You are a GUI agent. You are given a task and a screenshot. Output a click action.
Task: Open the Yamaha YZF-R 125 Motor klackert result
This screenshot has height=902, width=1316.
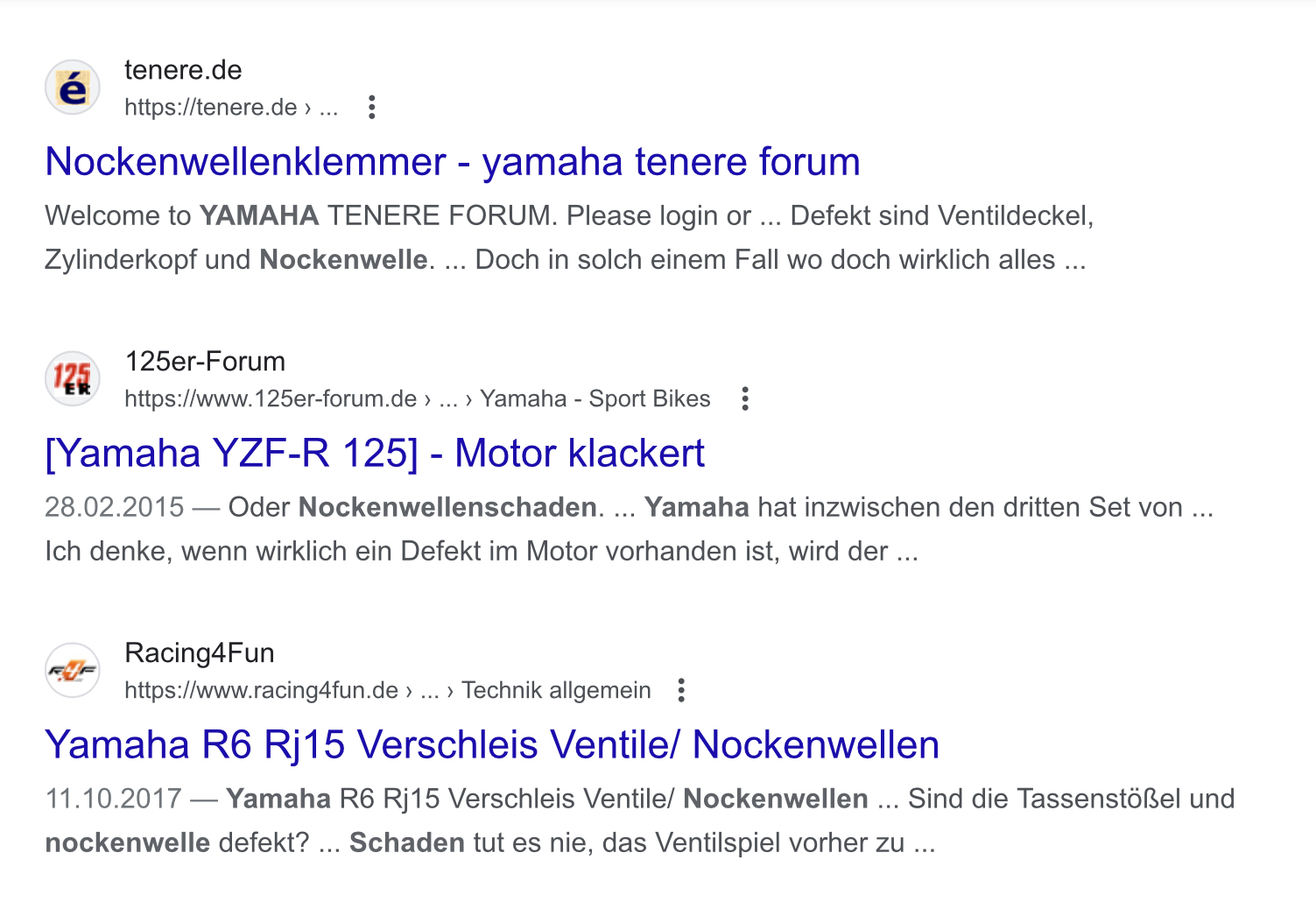[375, 454]
